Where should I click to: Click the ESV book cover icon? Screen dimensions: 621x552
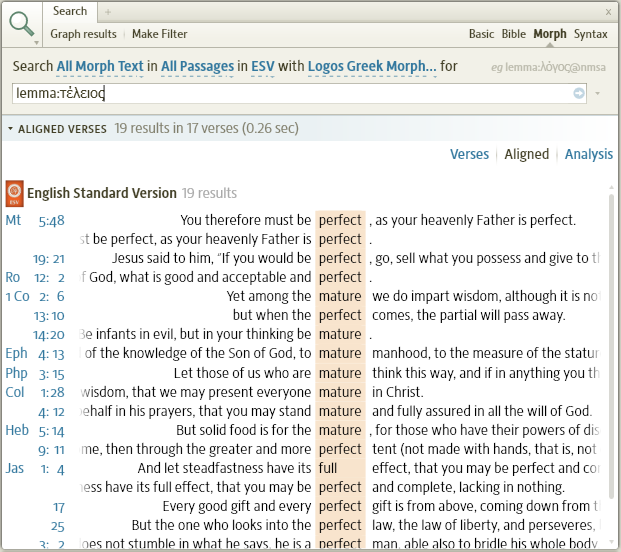pyautogui.click(x=15, y=194)
